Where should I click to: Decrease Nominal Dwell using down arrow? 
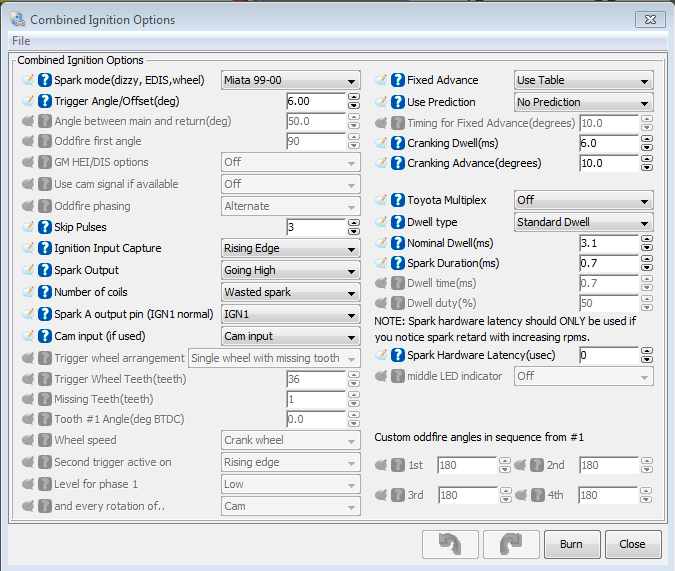click(646, 247)
